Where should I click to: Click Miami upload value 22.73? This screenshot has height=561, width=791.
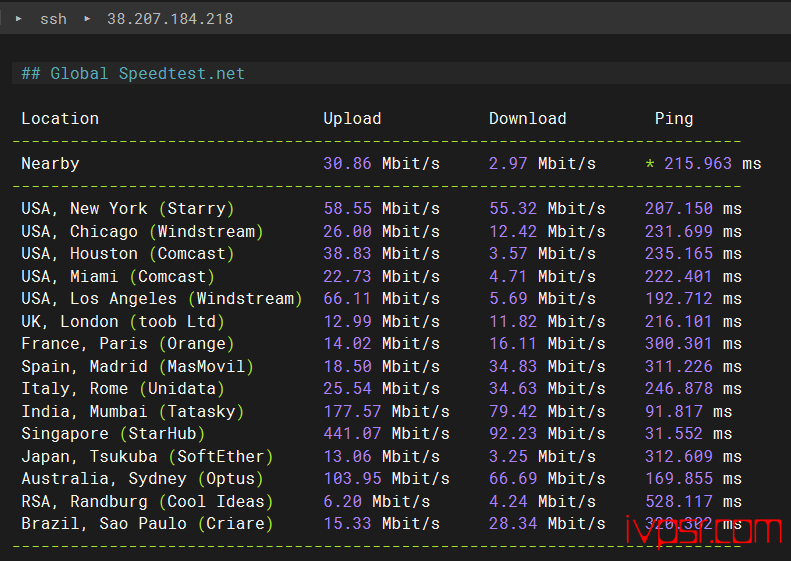tap(347, 276)
